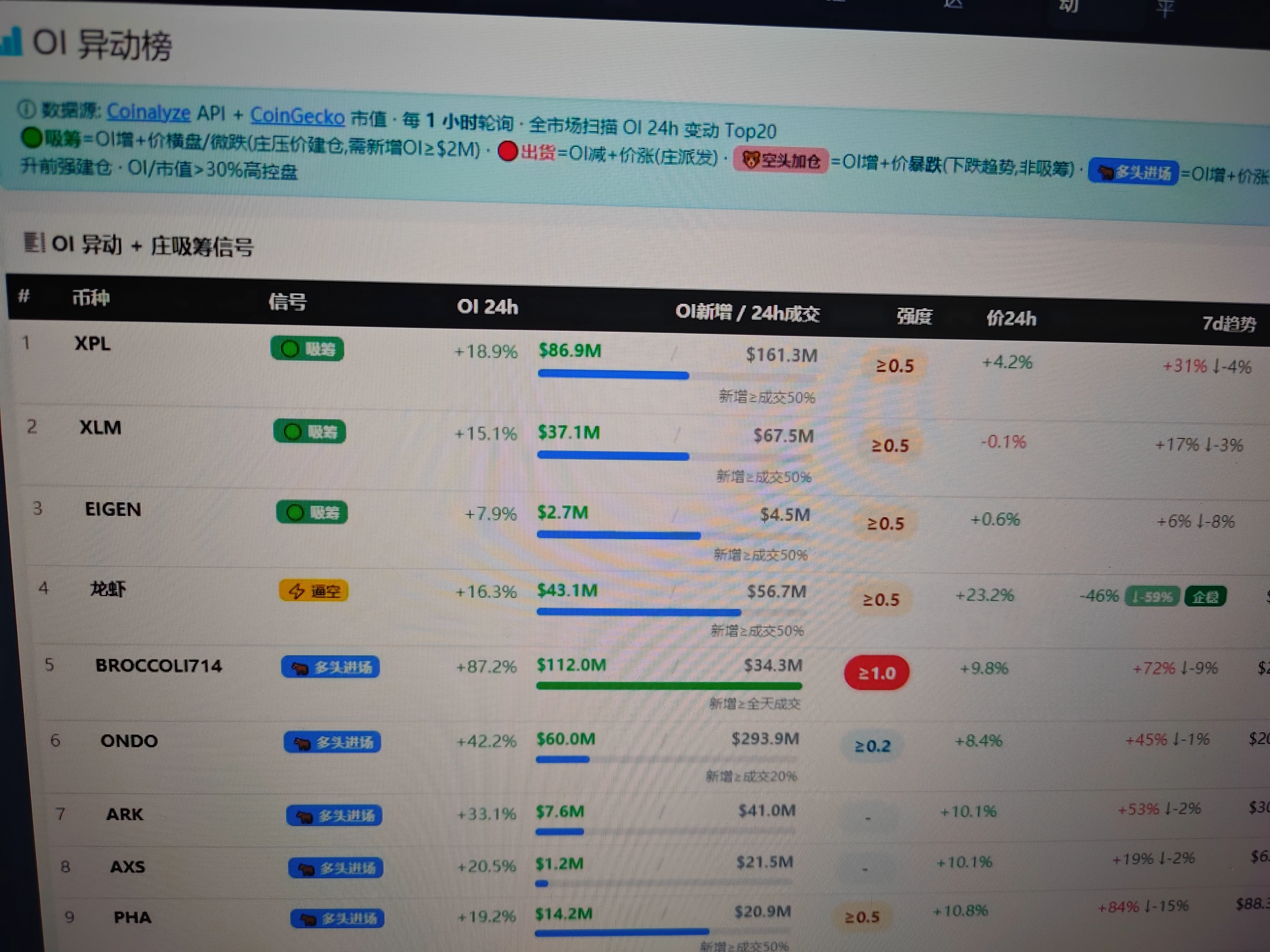
Task: Select the XPL coin name
Action: [92, 343]
